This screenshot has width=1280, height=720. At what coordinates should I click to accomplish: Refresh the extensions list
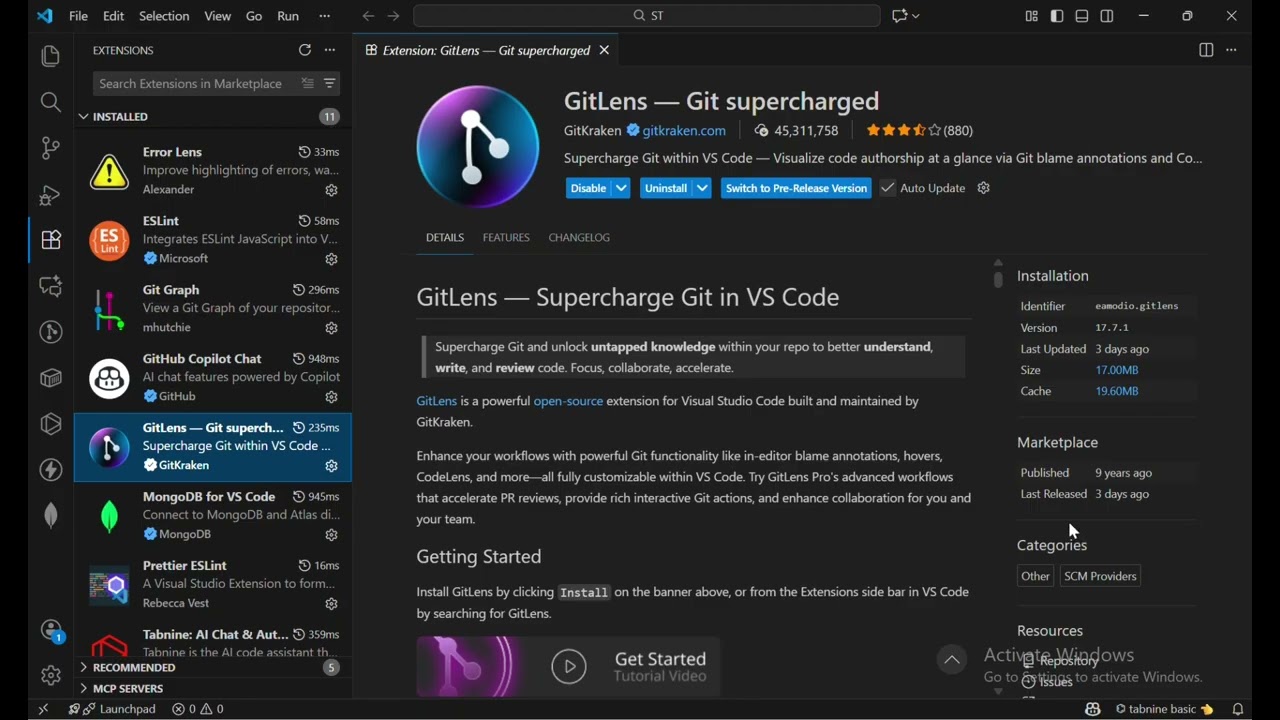click(x=305, y=50)
